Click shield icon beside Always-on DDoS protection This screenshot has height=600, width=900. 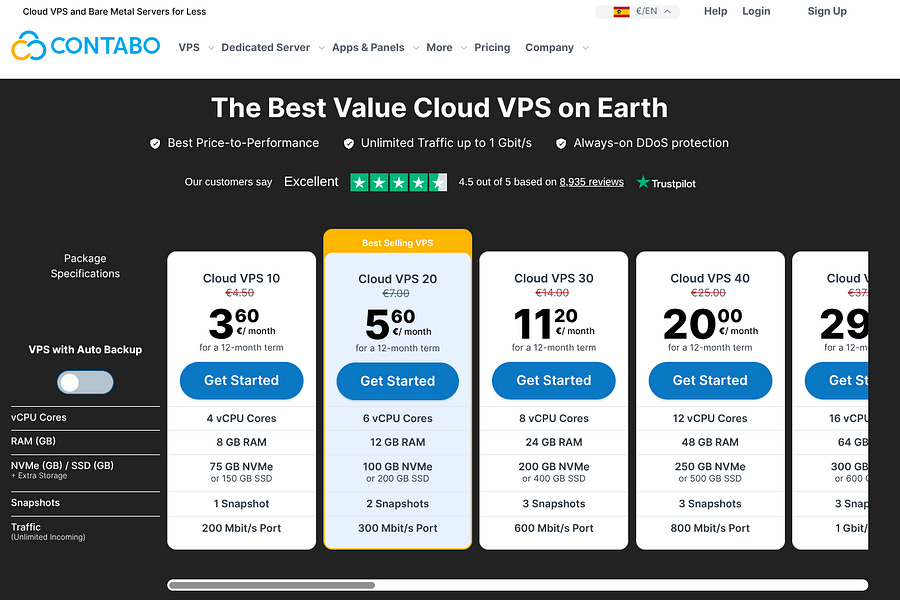[x=561, y=144]
